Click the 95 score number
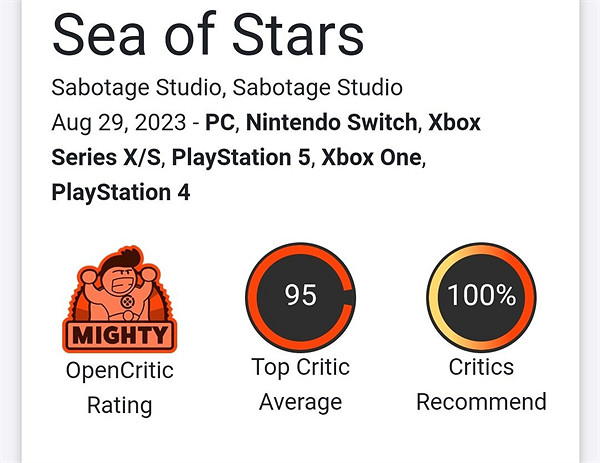Viewport: 600px width, 463px height. tap(300, 295)
